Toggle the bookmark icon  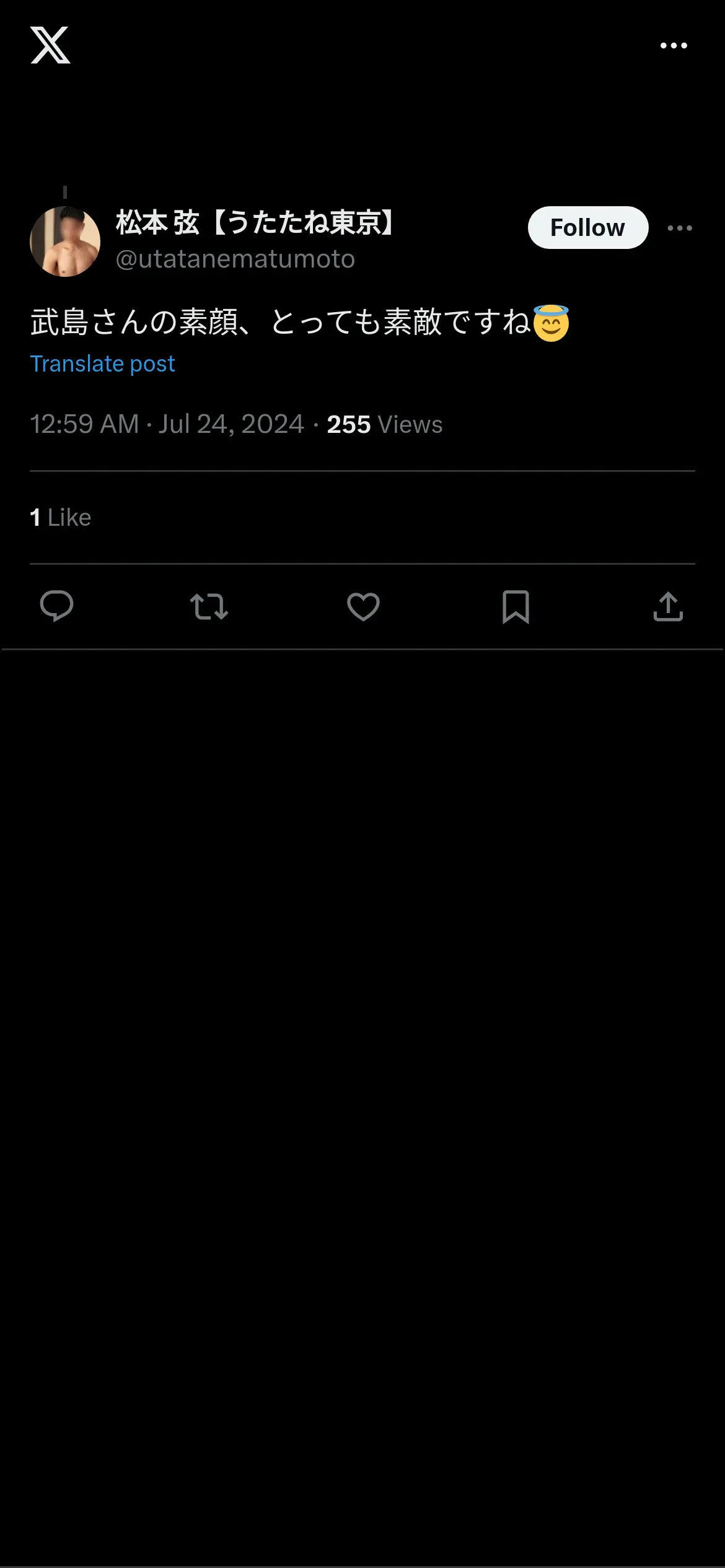516,606
